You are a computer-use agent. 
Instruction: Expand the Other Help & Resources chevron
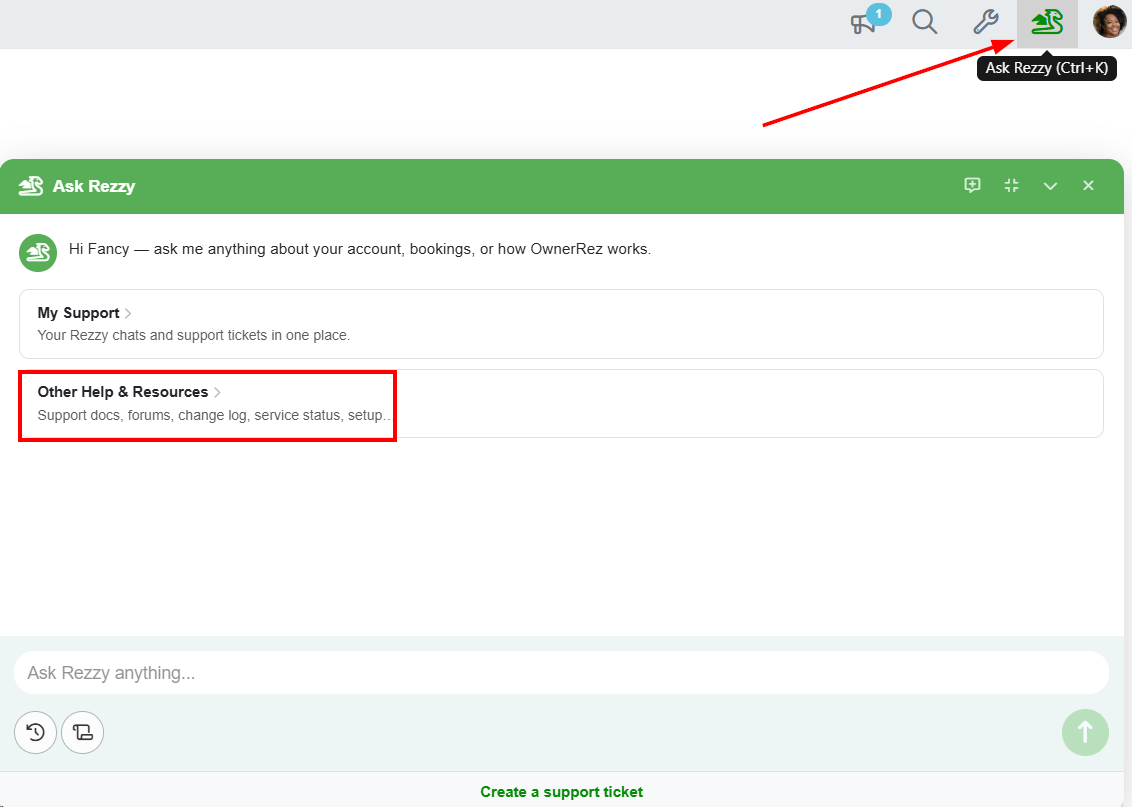click(217, 392)
